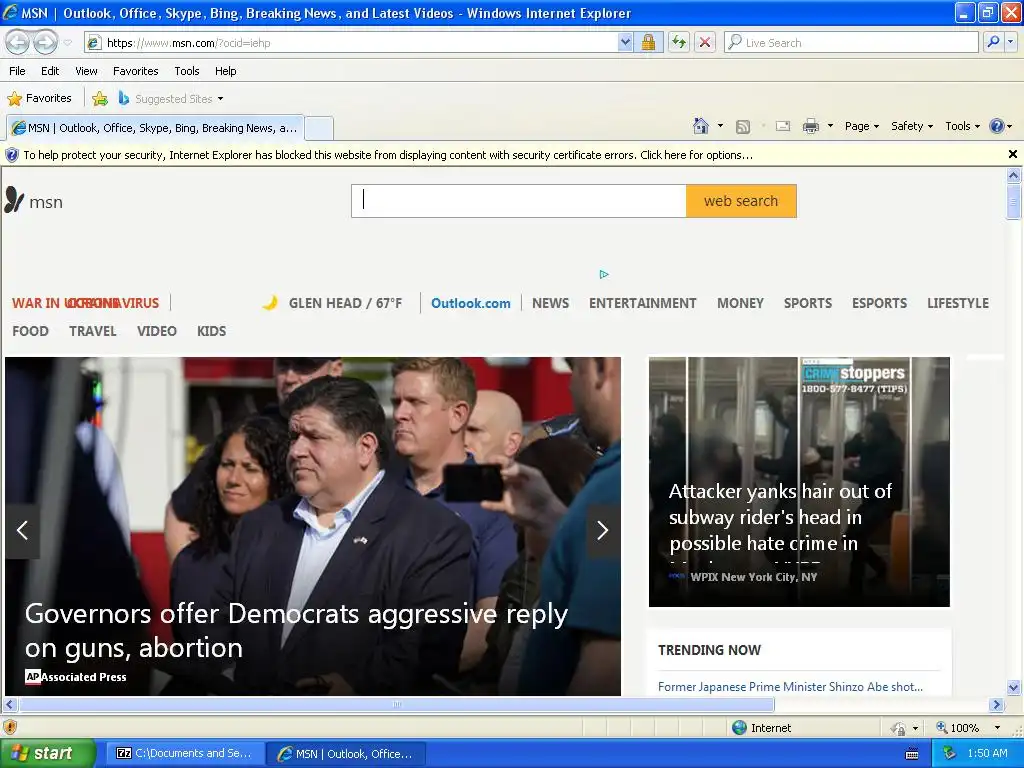Viewport: 1024px width, 768px height.
Task: Go to the ESPORTS section
Action: tap(879, 303)
